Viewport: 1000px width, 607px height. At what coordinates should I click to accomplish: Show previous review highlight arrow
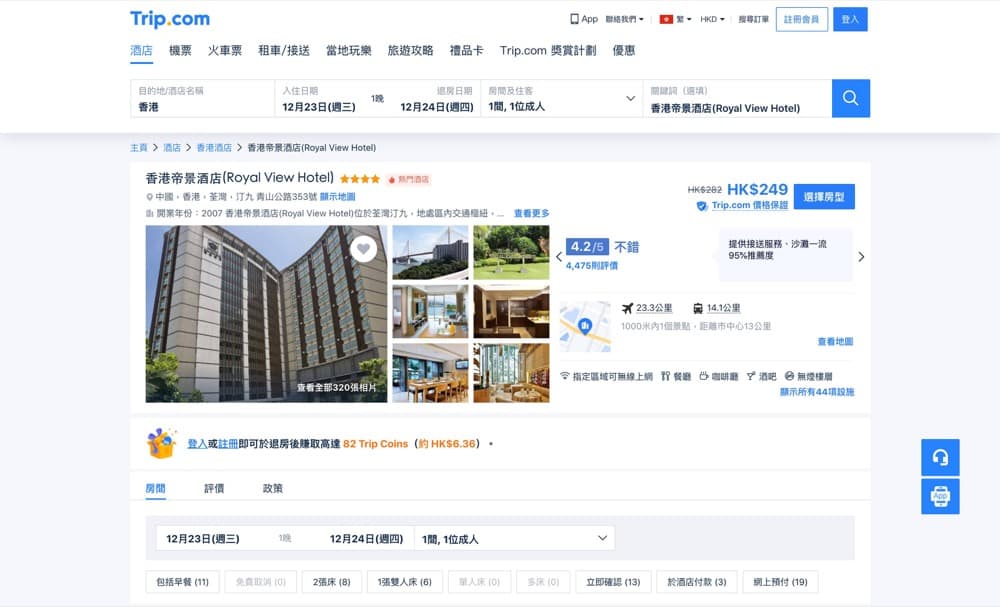pos(559,257)
